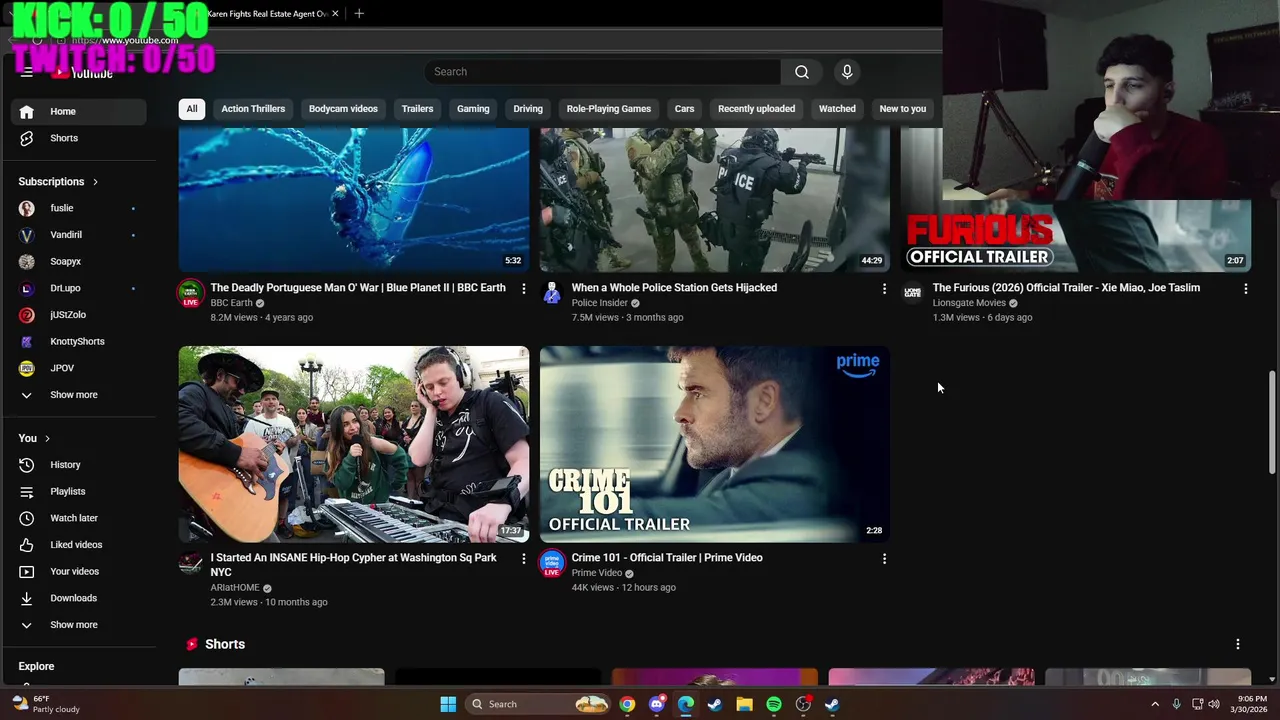The image size is (1280, 720).
Task: Play the Crime 101 trailer thumbnail
Action: [x=715, y=444]
